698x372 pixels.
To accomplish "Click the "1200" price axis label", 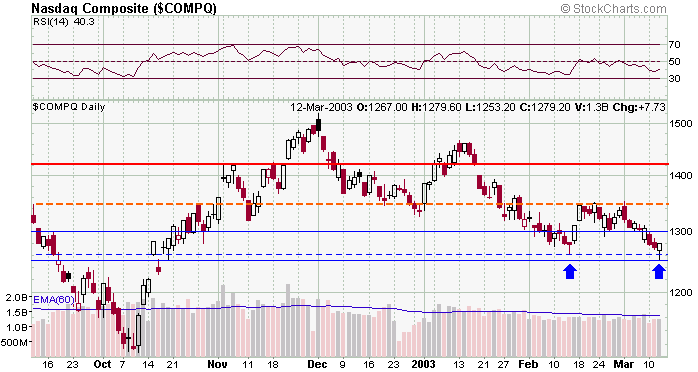I will 681,292.
